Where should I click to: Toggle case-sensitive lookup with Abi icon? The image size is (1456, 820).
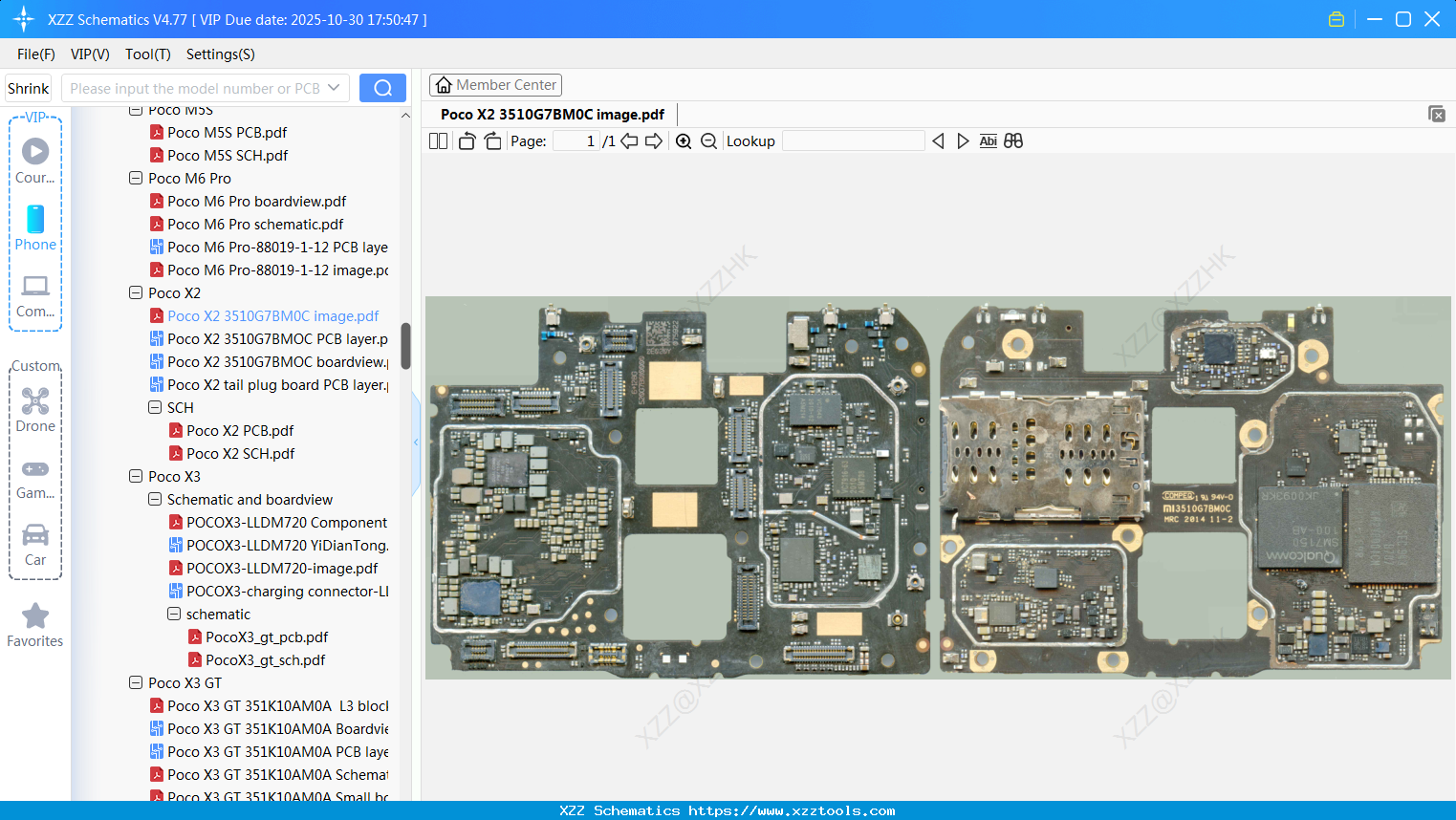(988, 140)
